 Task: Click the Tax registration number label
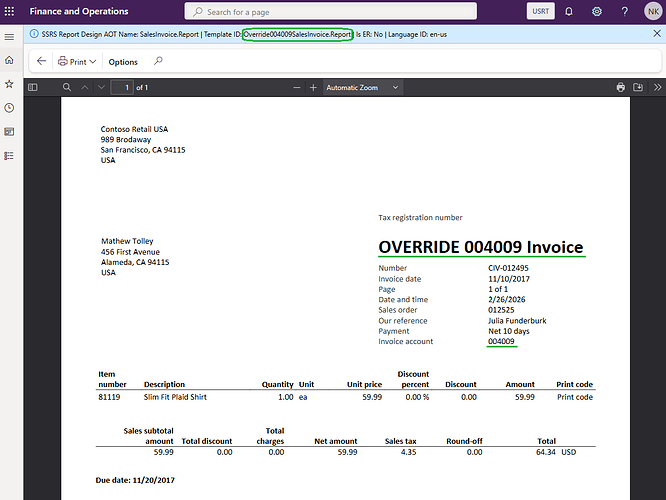(420, 218)
